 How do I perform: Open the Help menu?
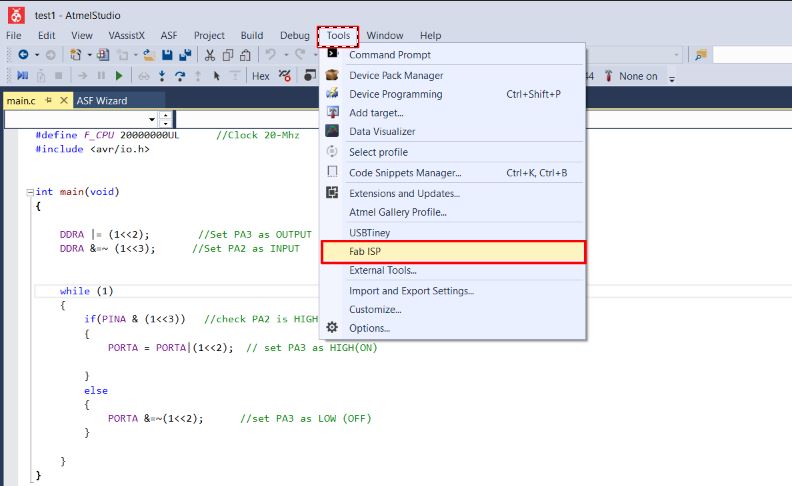(x=430, y=35)
